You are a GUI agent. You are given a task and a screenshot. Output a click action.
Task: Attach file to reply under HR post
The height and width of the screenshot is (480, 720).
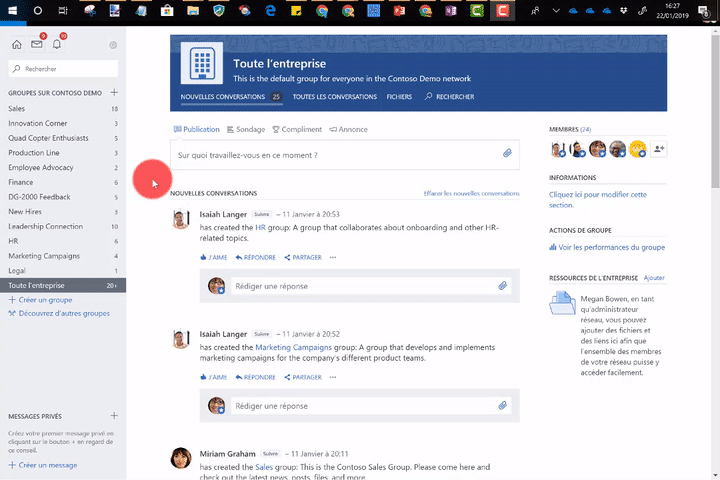click(x=502, y=286)
